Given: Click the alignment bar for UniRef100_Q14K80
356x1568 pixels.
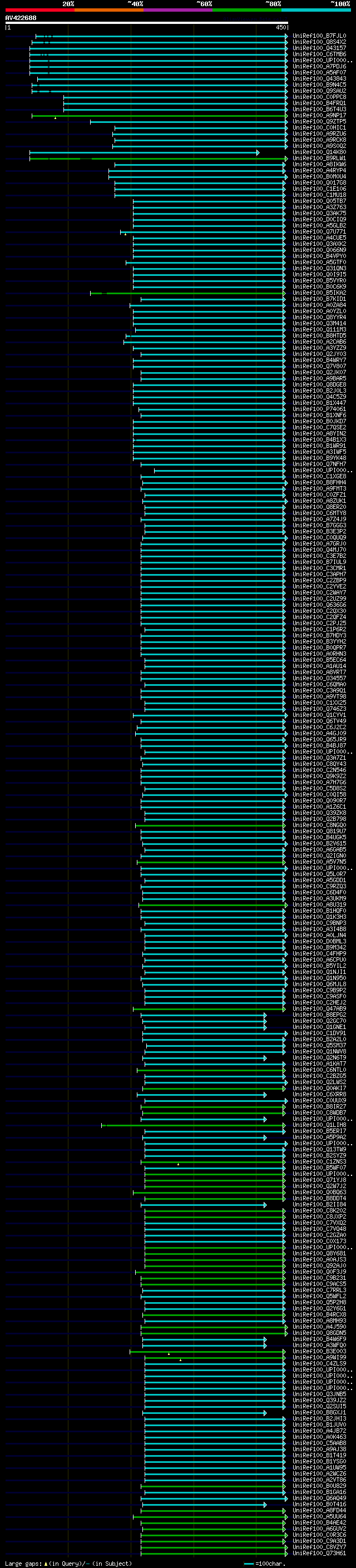Looking at the screenshot, I should [145, 152].
